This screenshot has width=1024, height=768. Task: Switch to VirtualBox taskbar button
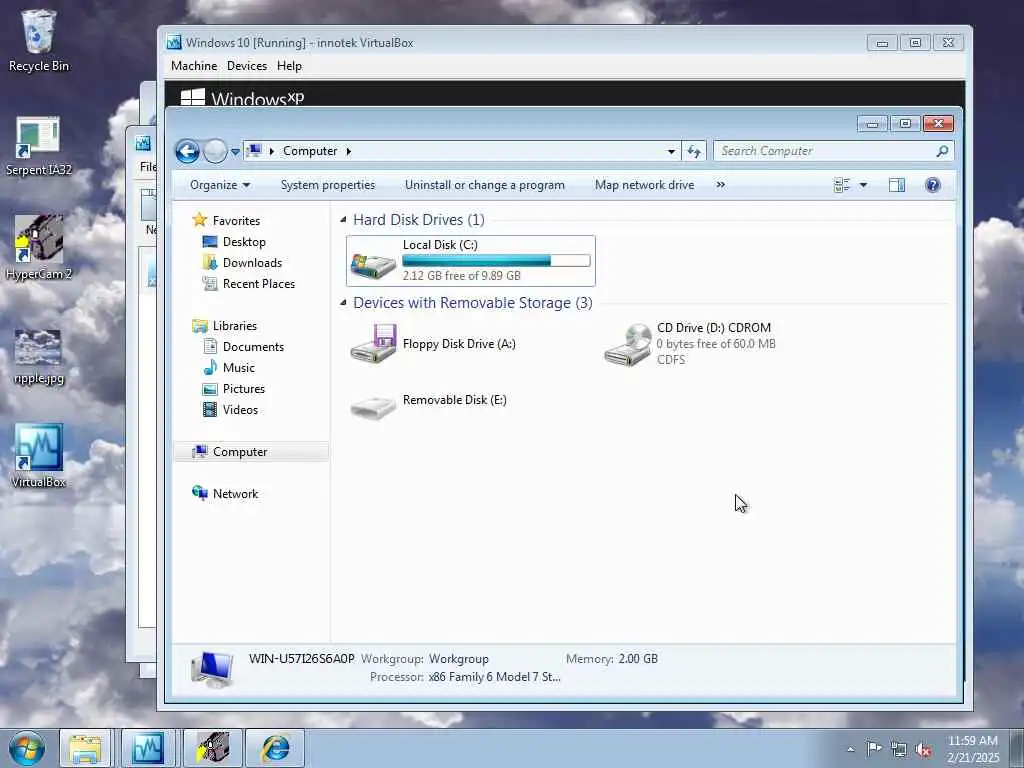pos(148,748)
